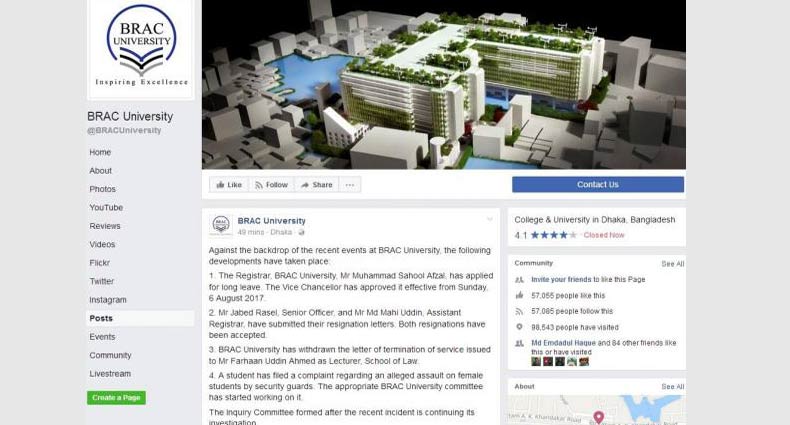Click the red map location pin
790x425 pixels.
click(599, 417)
